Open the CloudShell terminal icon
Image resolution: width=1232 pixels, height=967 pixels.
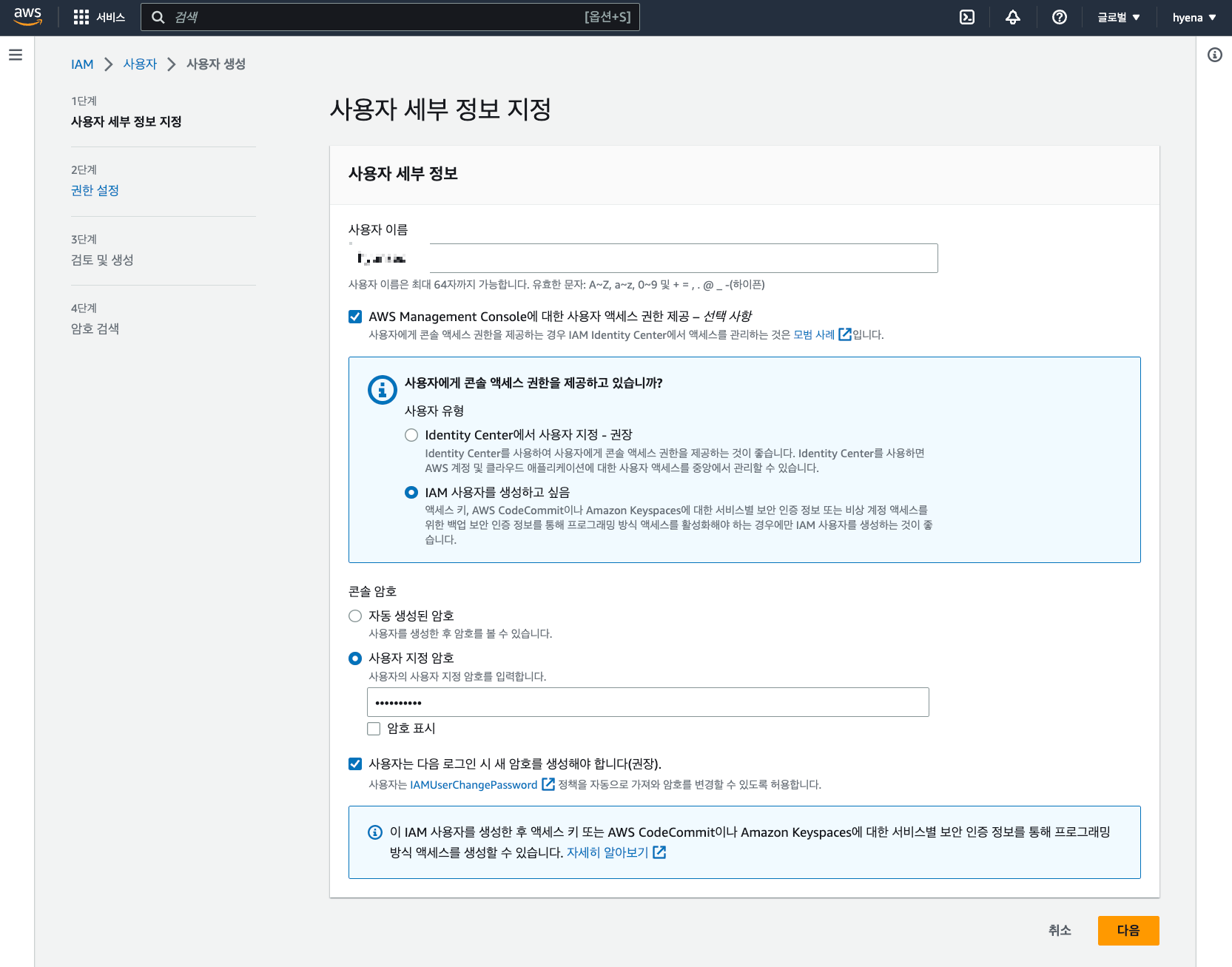(x=967, y=17)
